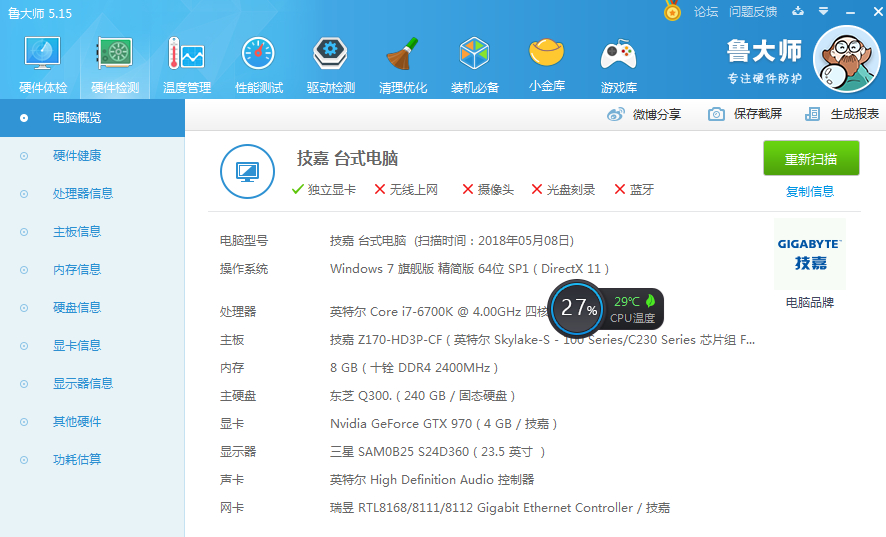Click the 三星 SAM0B25 S24D360 monitor value
This screenshot has width=886, height=537.
pyautogui.click(x=437, y=452)
